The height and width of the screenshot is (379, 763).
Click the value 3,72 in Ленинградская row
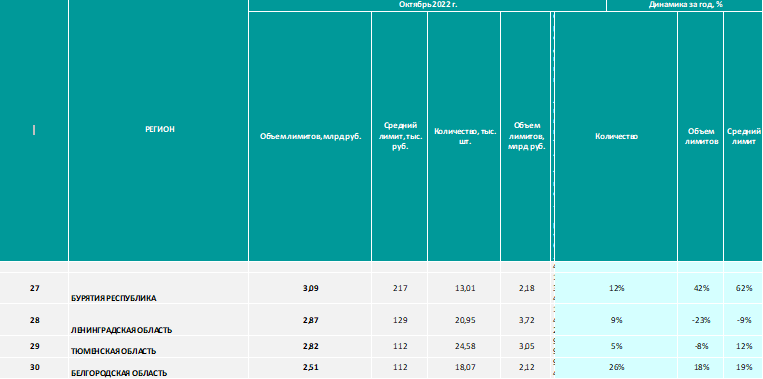pos(526,320)
